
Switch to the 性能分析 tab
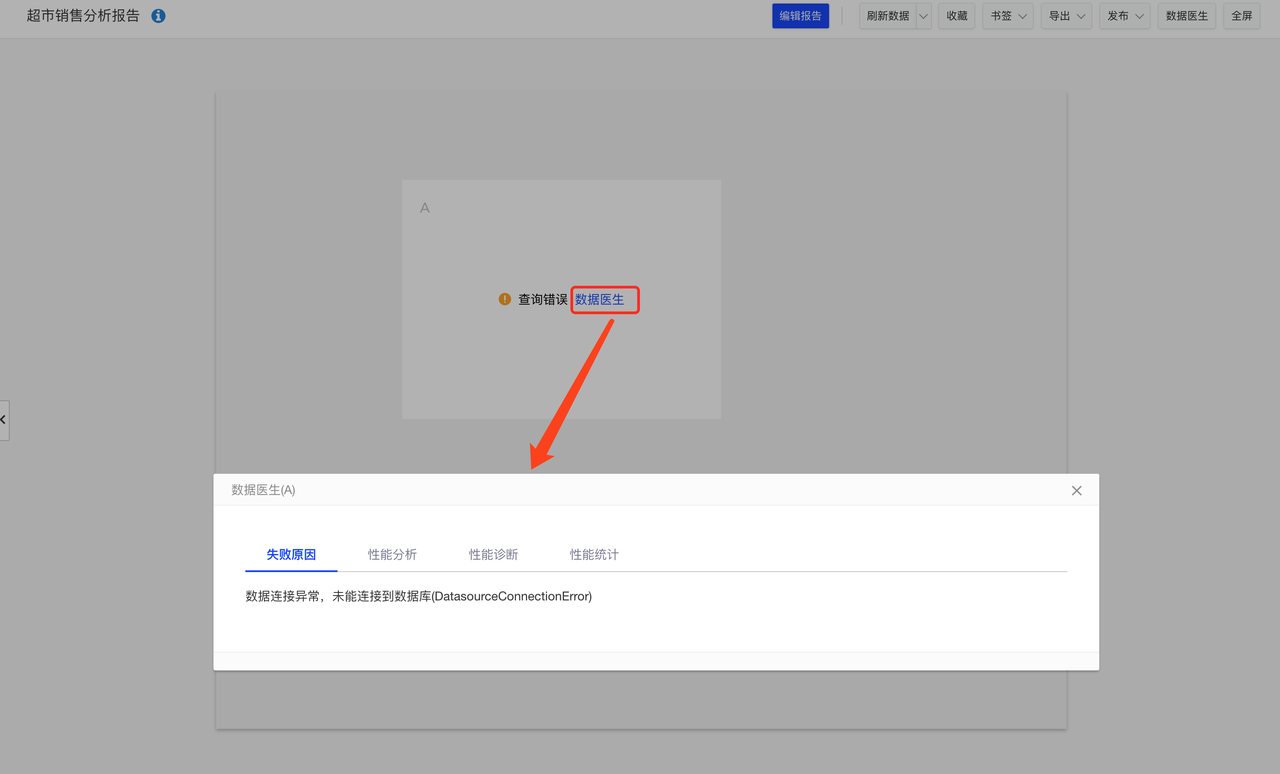point(392,554)
